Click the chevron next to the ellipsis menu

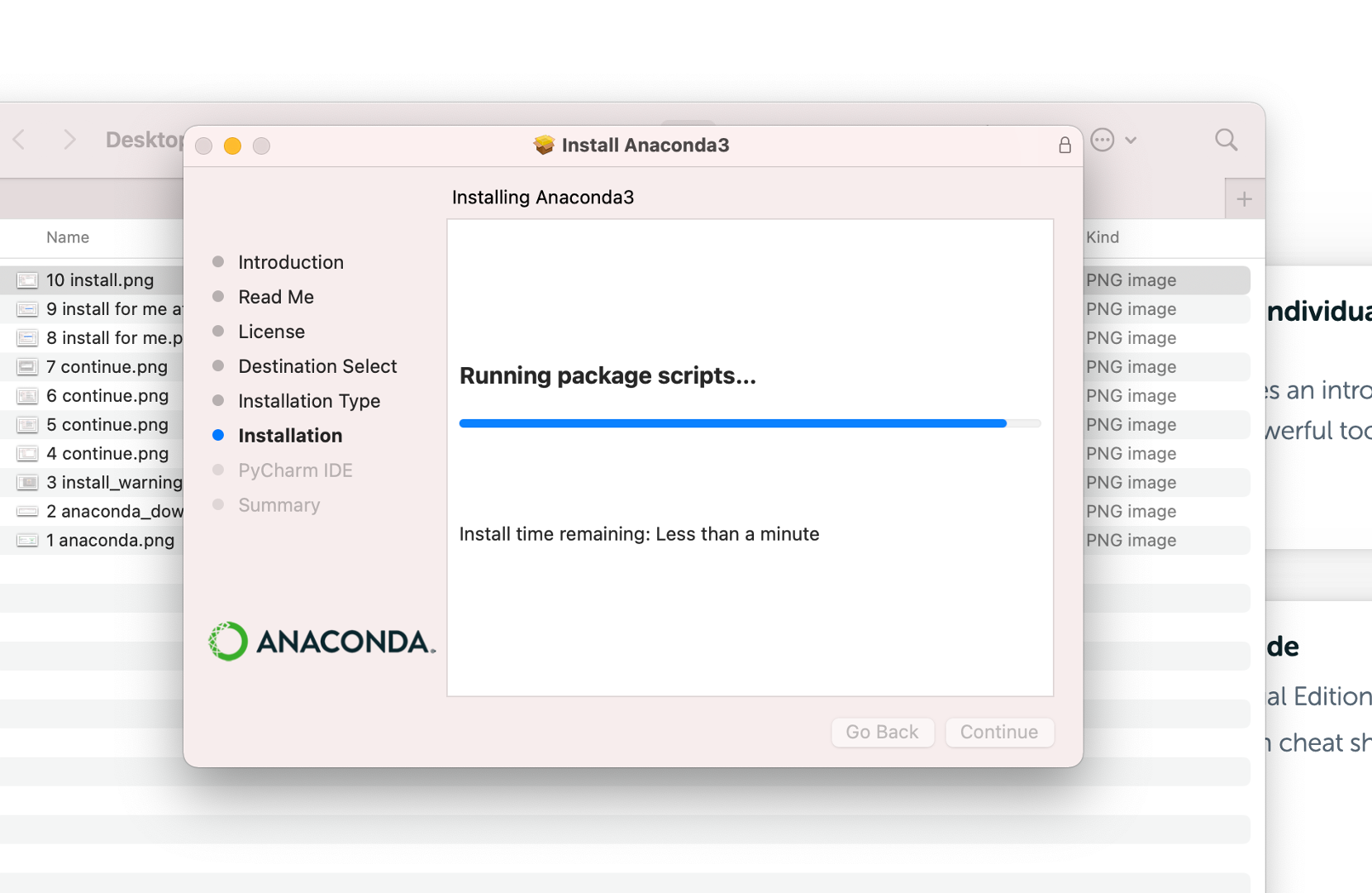click(1131, 140)
